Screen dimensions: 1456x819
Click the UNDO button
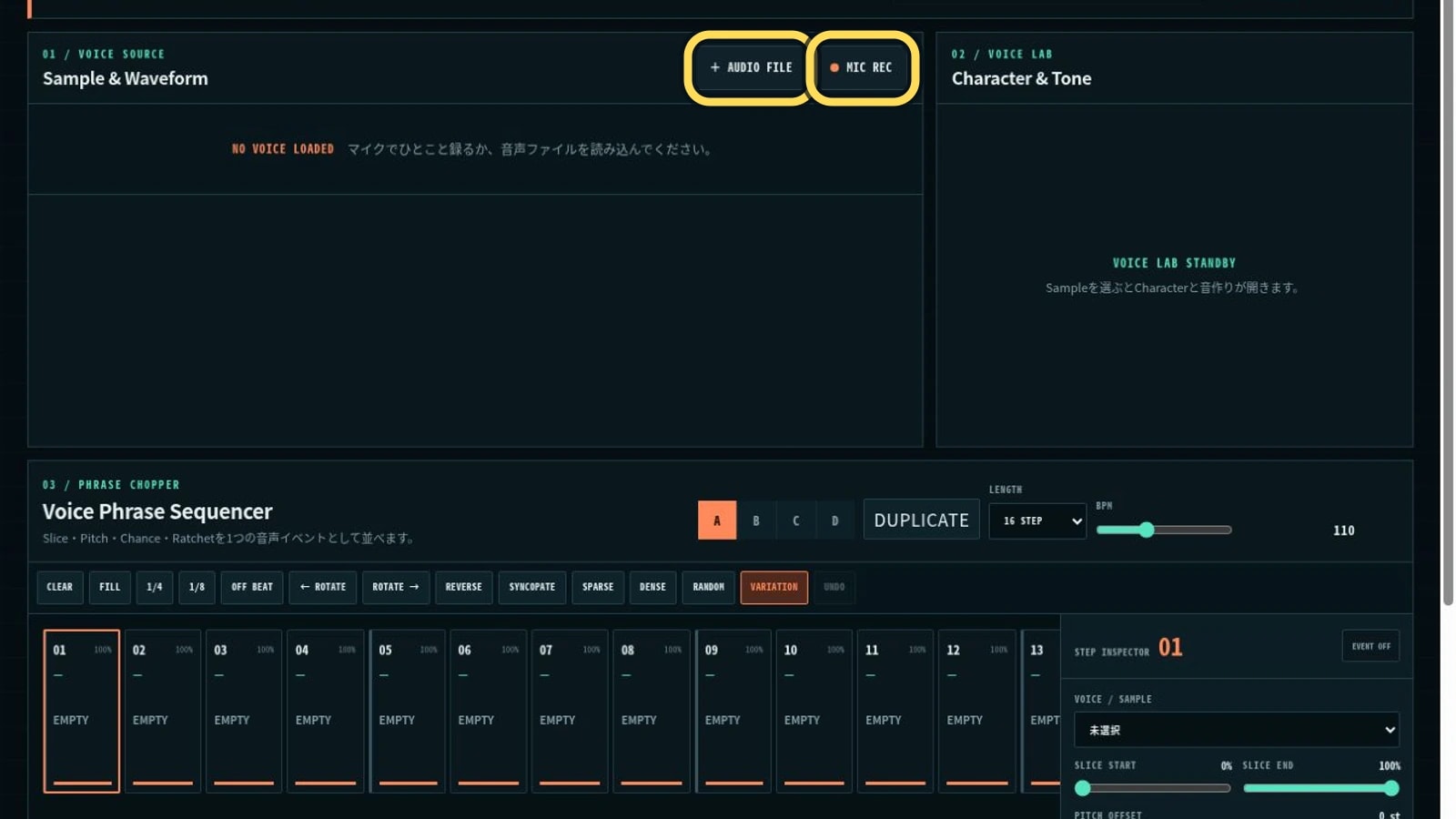(834, 587)
